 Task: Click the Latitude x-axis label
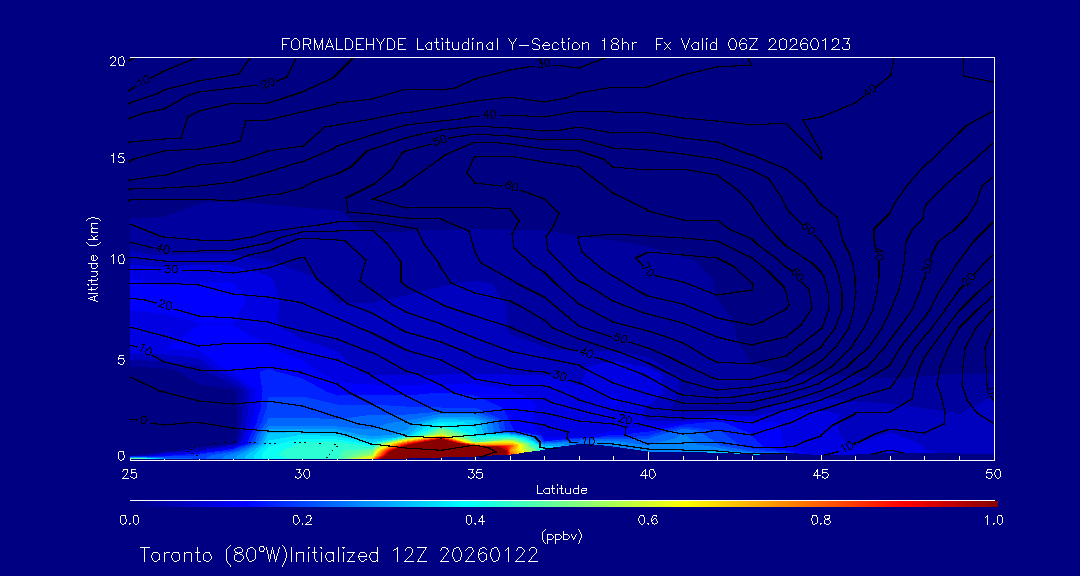[559, 489]
